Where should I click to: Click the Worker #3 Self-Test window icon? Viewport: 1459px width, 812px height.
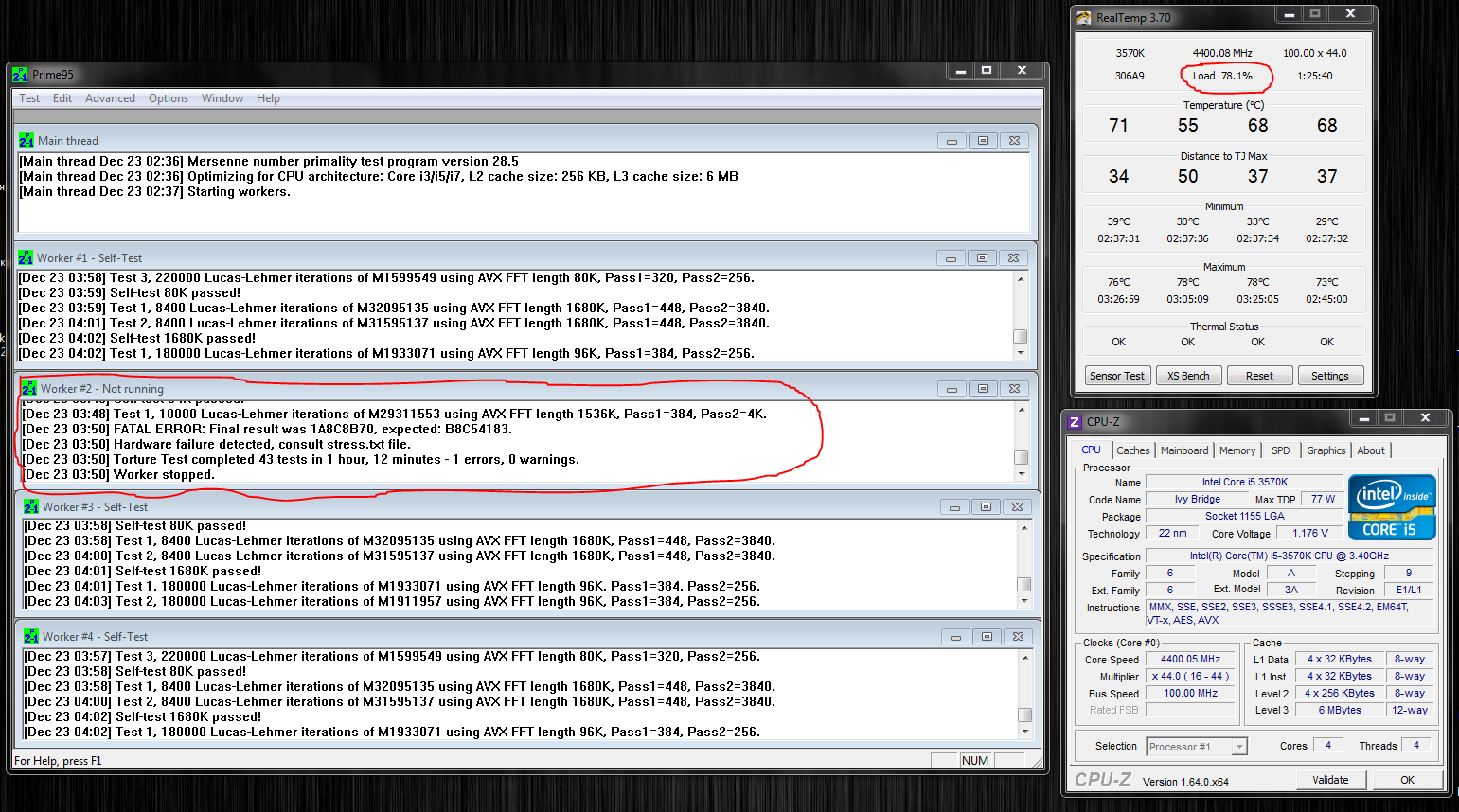coord(31,506)
